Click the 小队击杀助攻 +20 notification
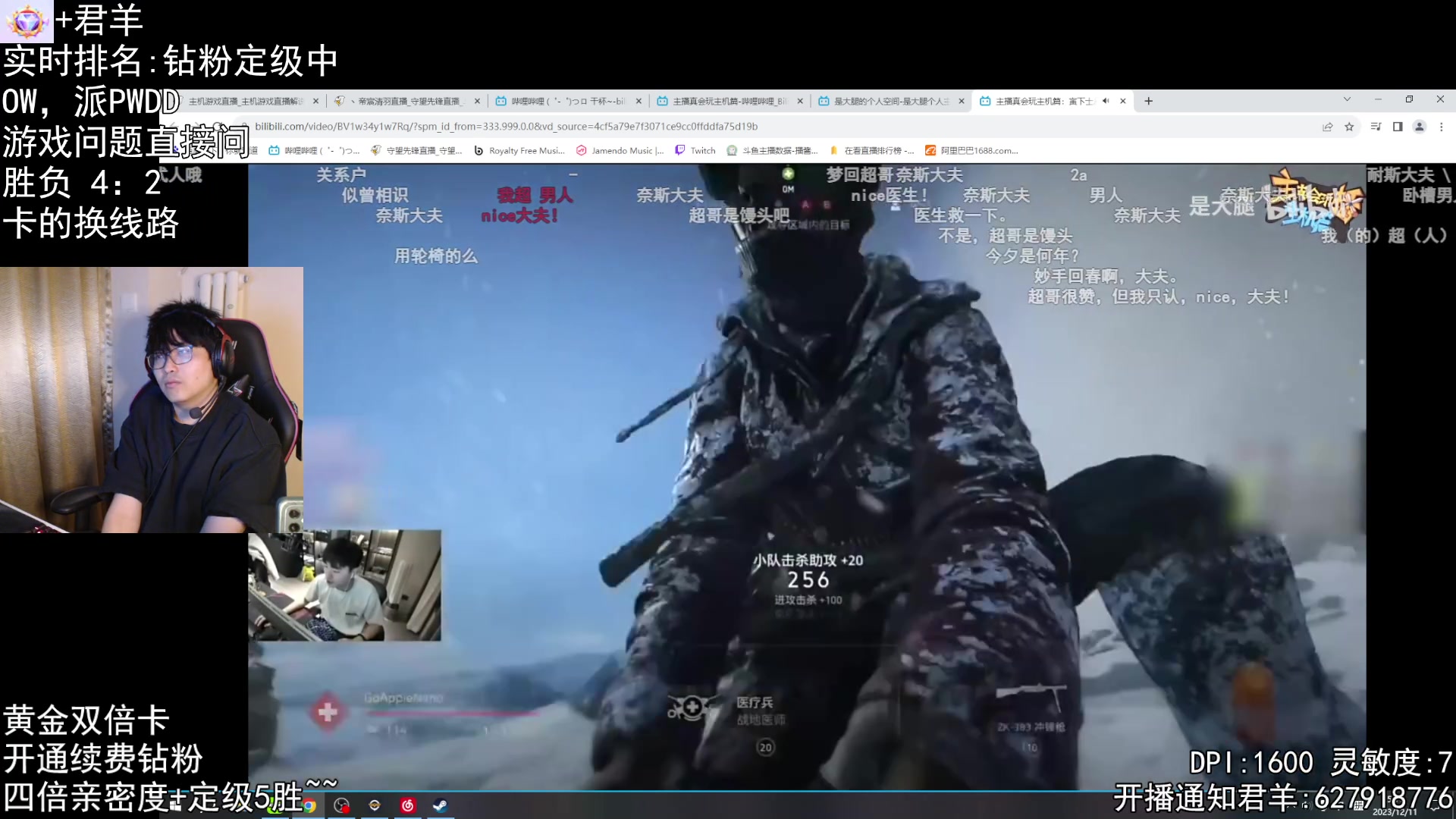1456x819 pixels. click(808, 560)
